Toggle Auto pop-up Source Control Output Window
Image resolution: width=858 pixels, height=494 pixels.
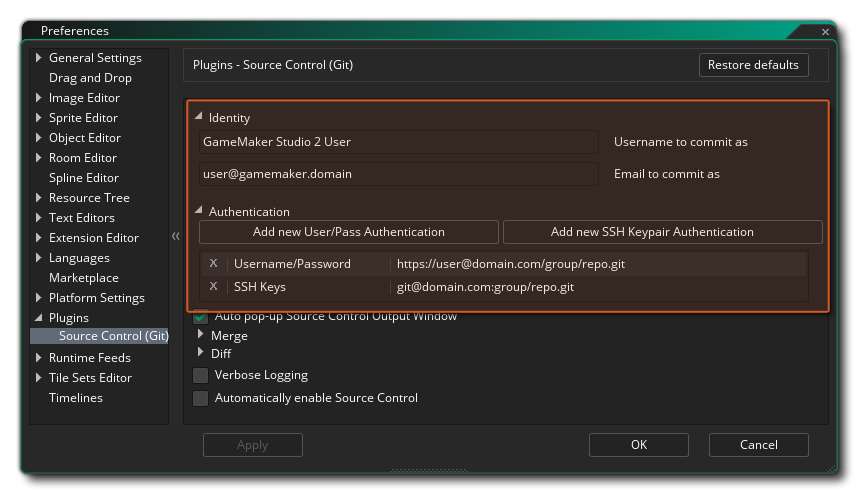(200, 317)
